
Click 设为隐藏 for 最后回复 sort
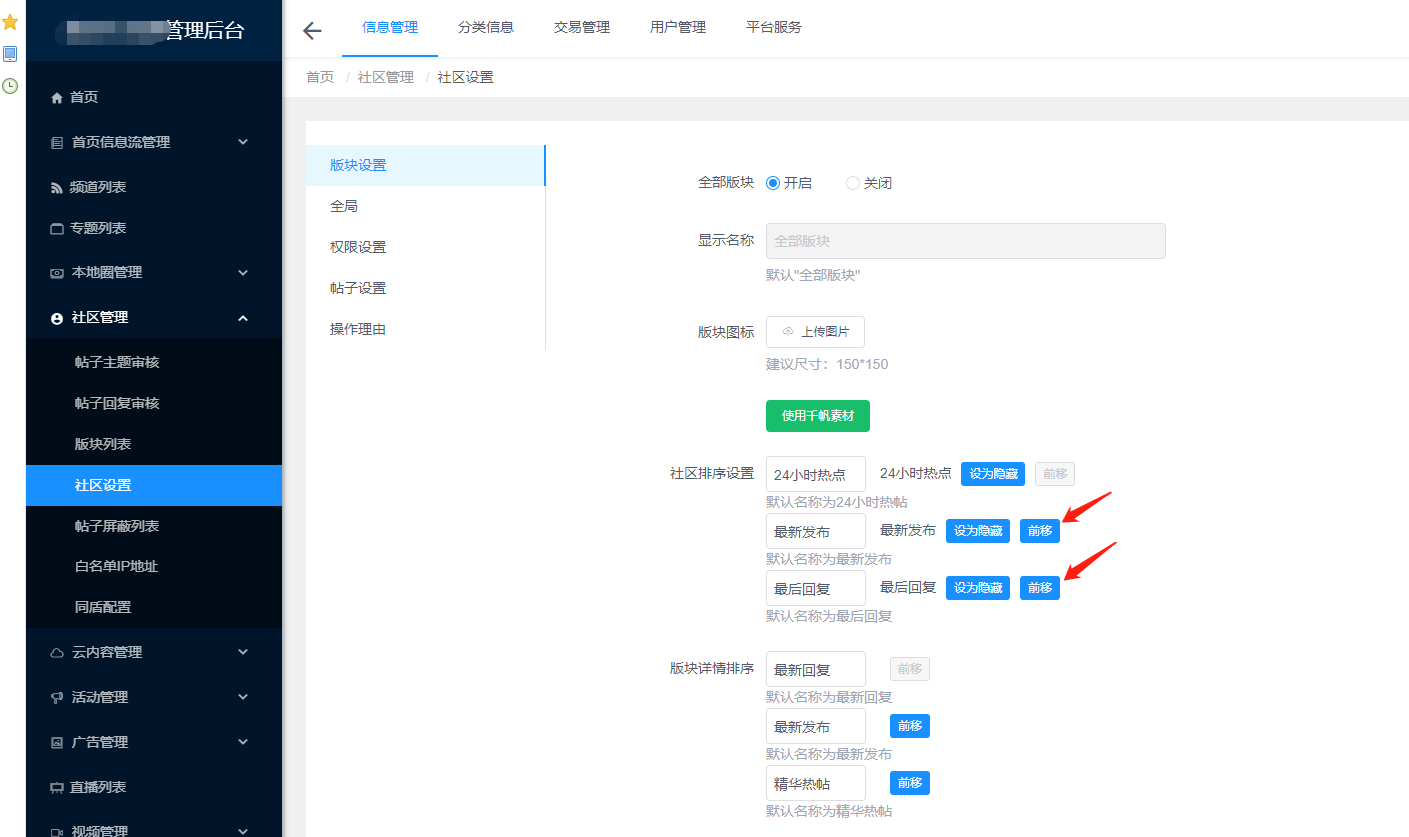[978, 588]
